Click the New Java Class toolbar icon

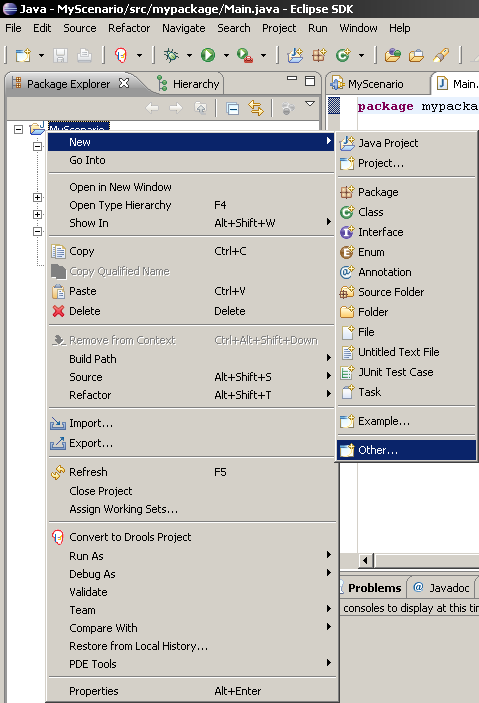pyautogui.click(x=343, y=55)
